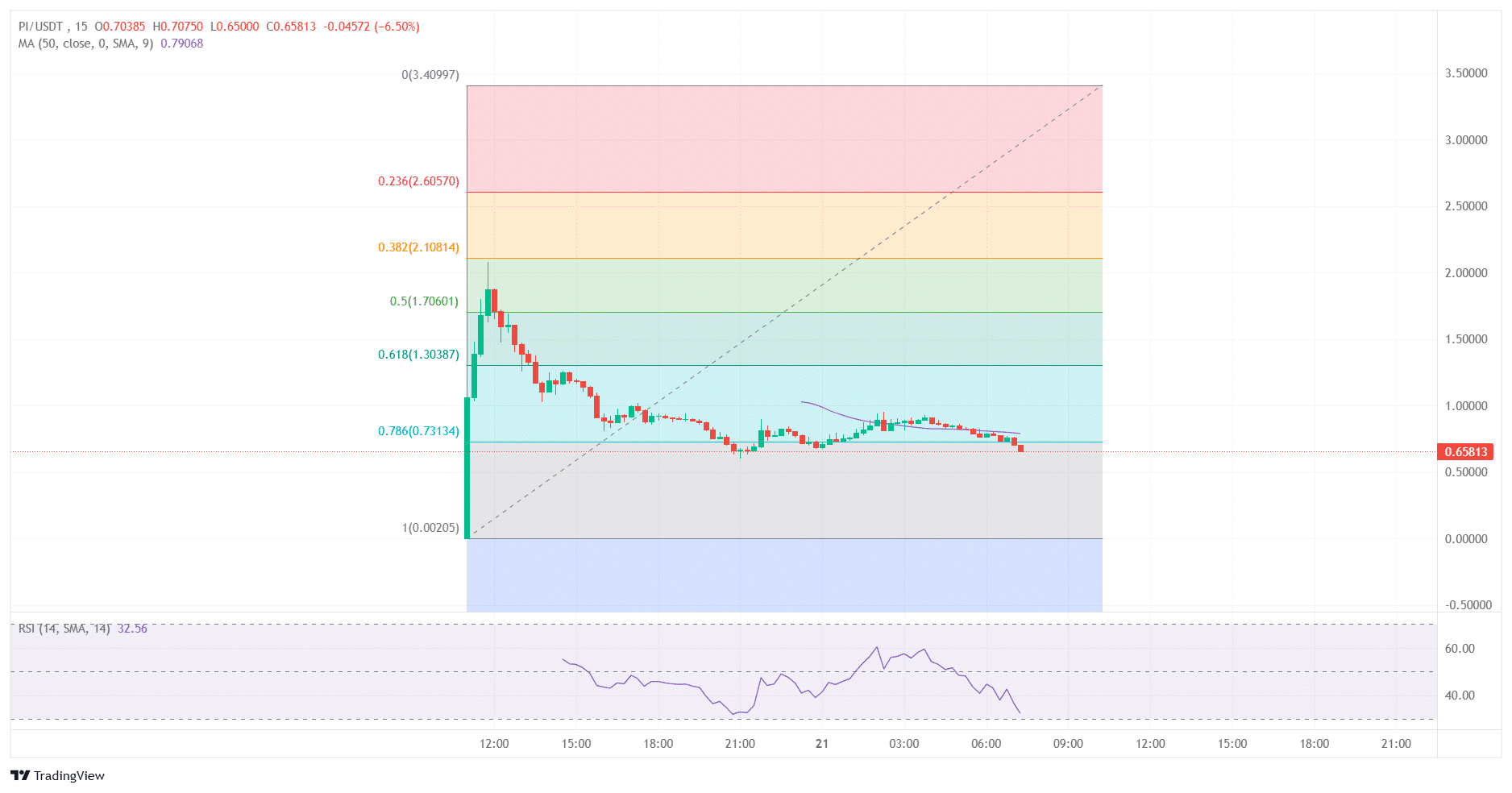Click the 3.50000 price axis label
The width and height of the screenshot is (1512, 793).
[1466, 73]
